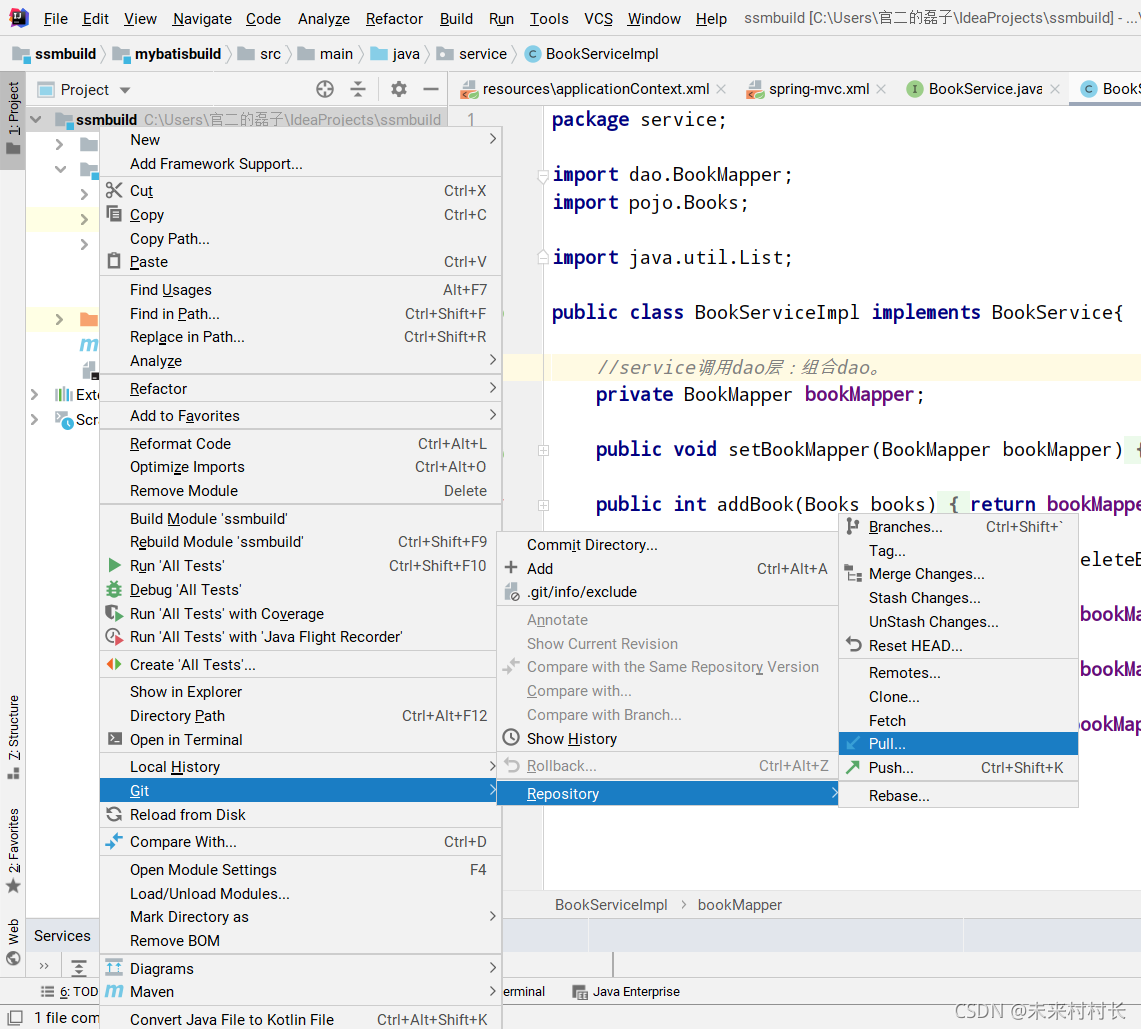
Task: Expand the folded setBookMapper method
Action: point(544,450)
